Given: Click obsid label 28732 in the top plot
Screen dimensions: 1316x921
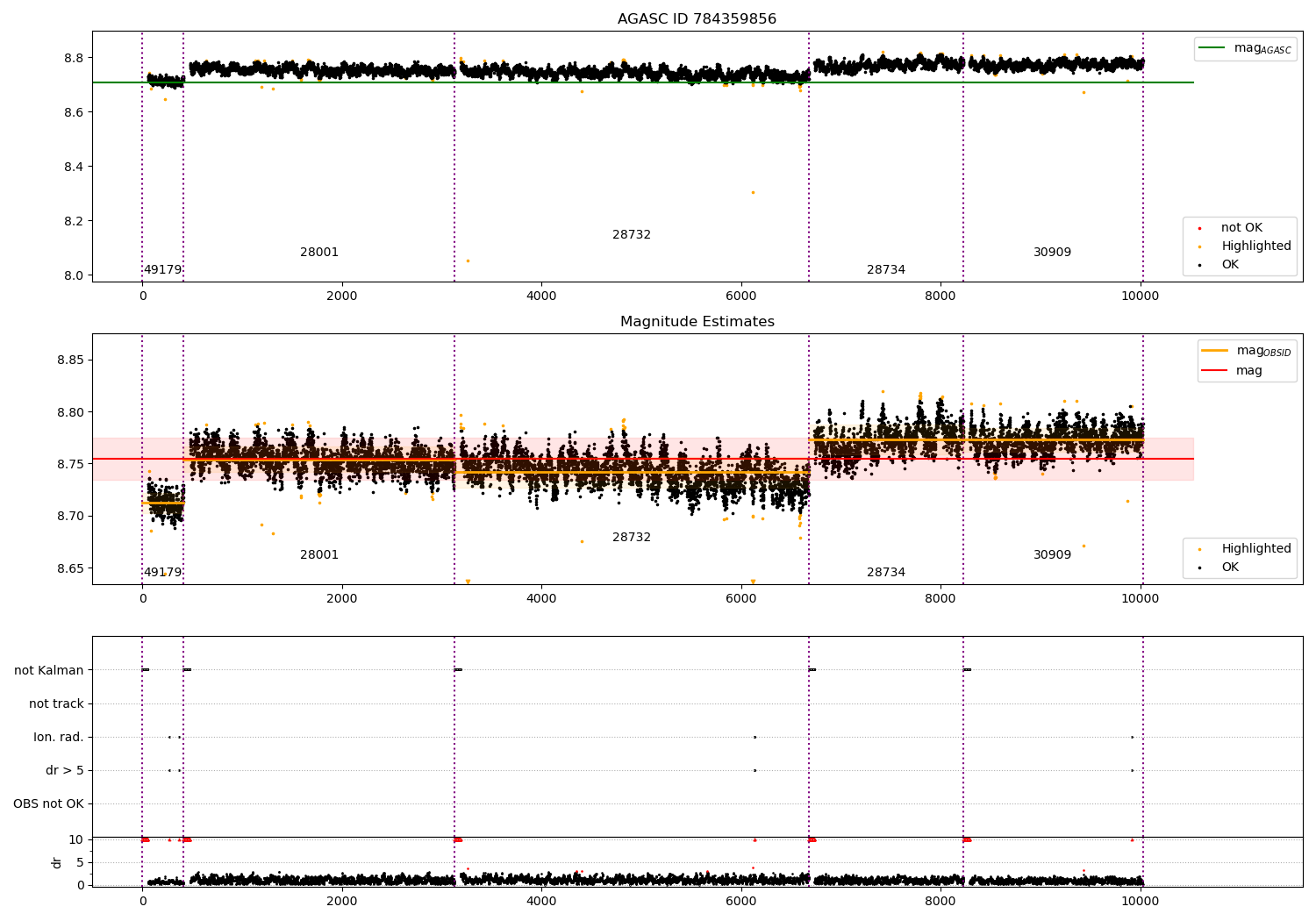Looking at the screenshot, I should coord(632,235).
